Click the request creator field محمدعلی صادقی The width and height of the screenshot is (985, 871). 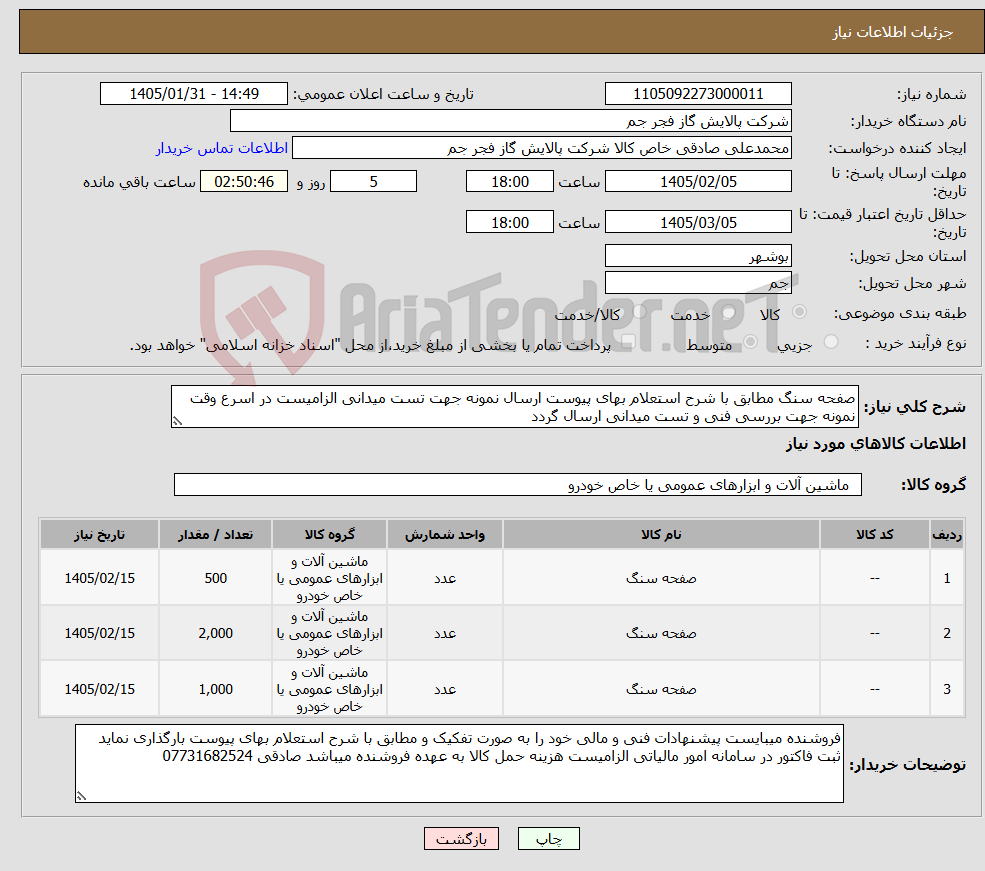pyautogui.click(x=541, y=148)
